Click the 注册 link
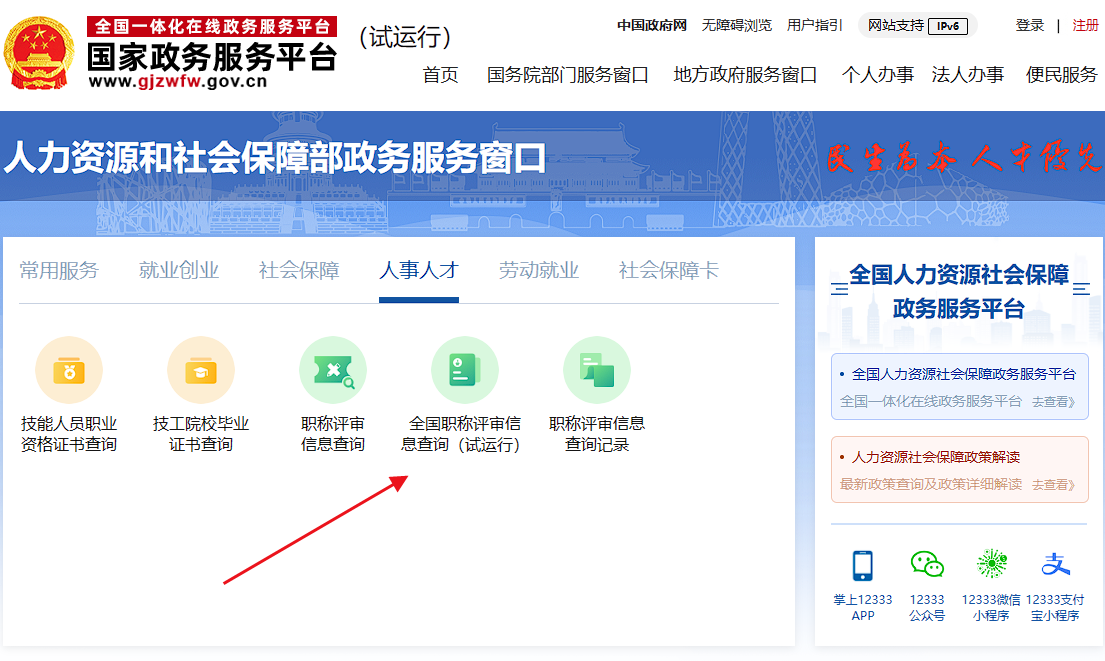This screenshot has height=661, width=1105. pos(1086,25)
